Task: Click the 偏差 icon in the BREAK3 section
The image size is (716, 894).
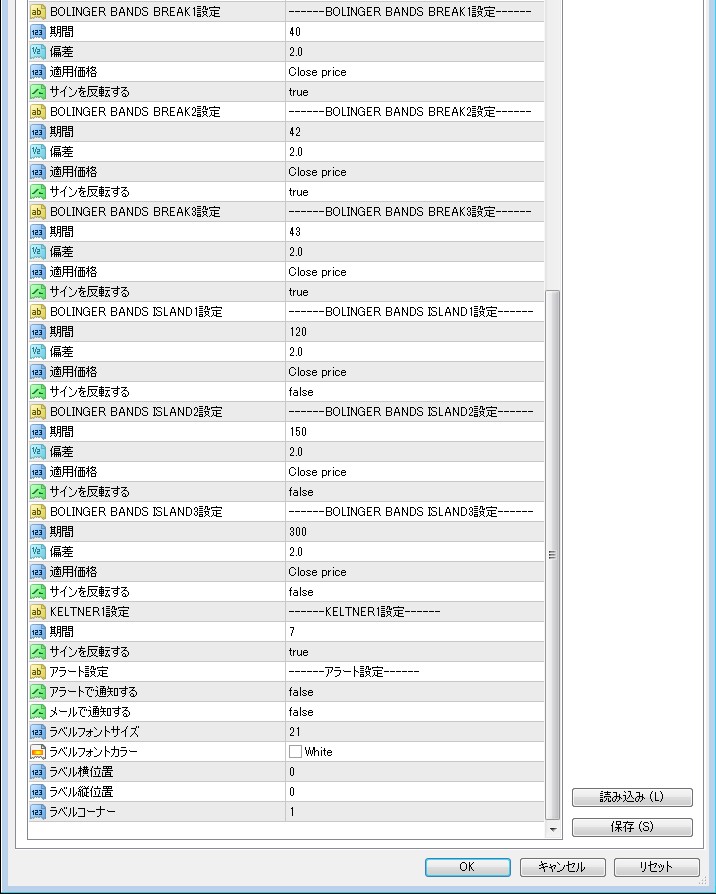Action: click(x=38, y=252)
